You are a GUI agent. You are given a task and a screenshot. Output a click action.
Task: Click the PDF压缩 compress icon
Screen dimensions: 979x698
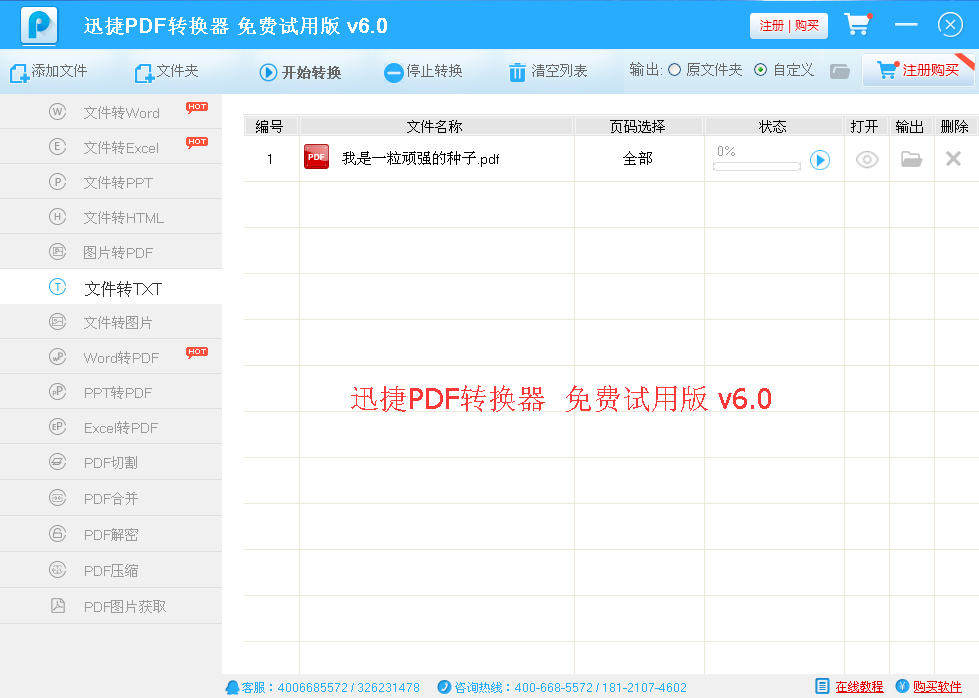[x=57, y=569]
